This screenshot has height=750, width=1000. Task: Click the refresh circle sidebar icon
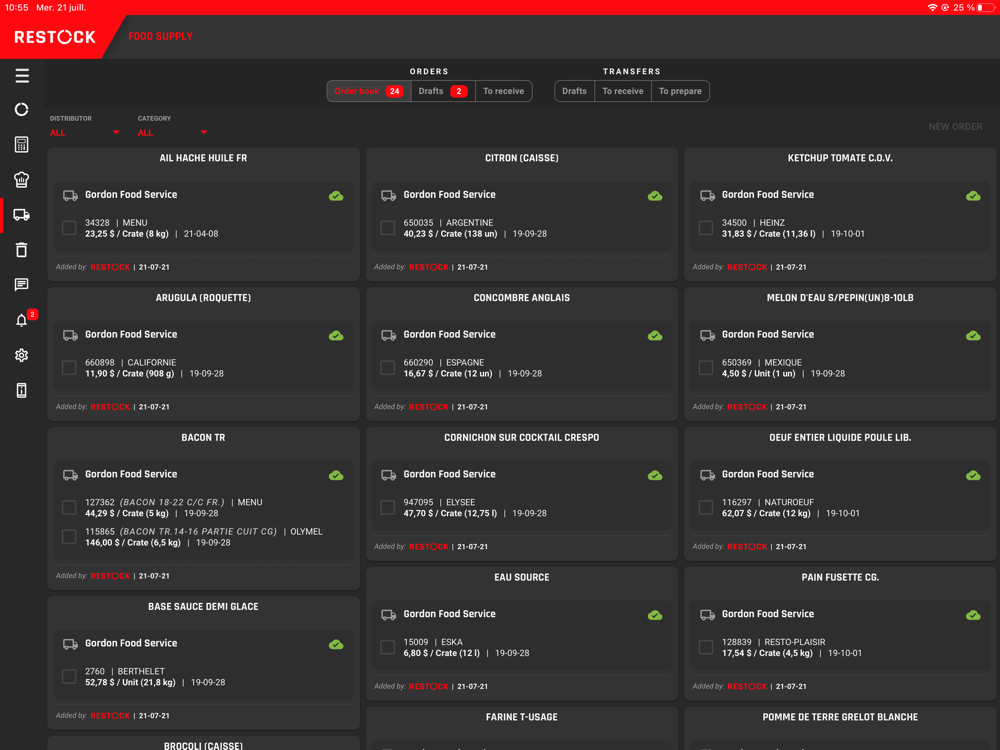click(x=22, y=110)
